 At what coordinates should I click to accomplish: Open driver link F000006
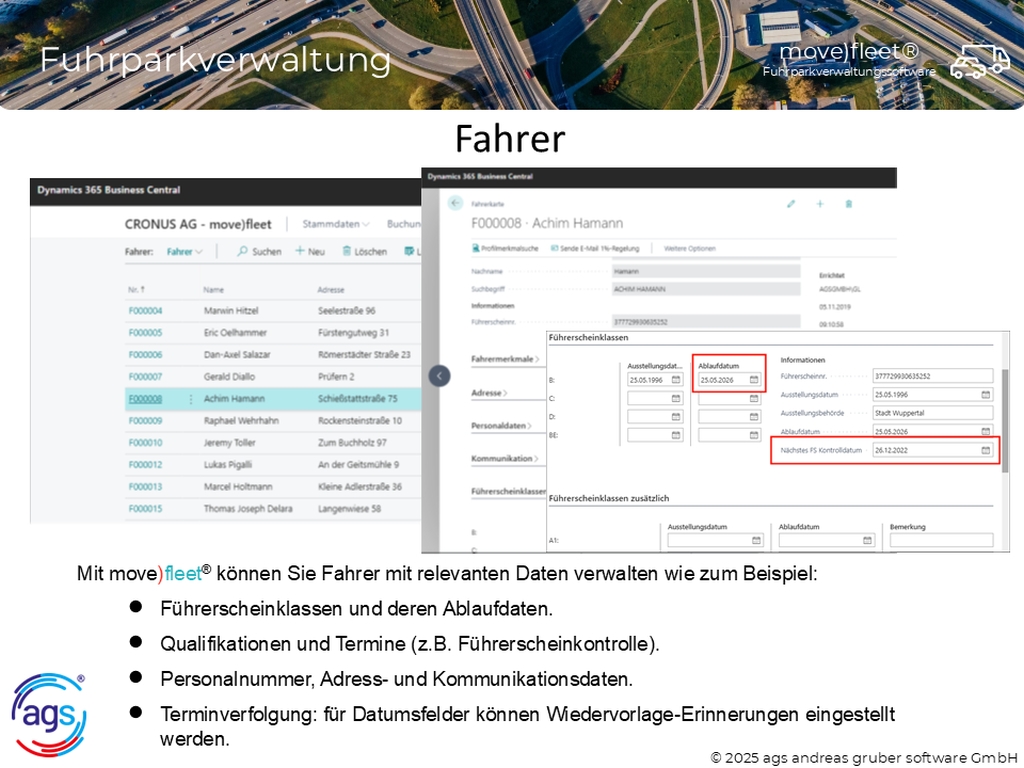click(145, 355)
